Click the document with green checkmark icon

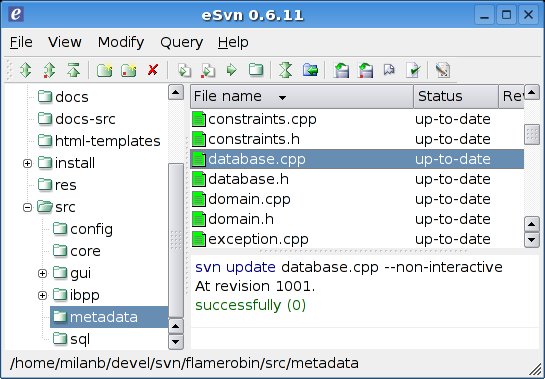coord(413,70)
